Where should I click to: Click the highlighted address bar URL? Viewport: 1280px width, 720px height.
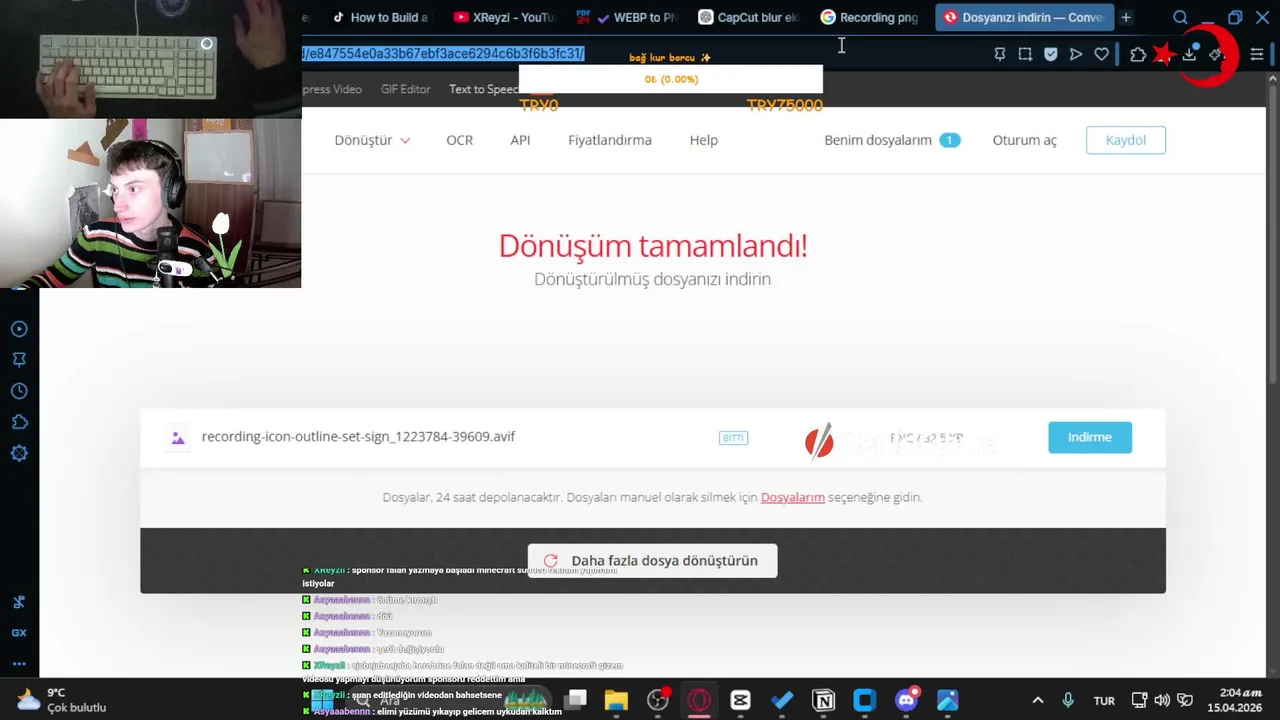coord(444,54)
